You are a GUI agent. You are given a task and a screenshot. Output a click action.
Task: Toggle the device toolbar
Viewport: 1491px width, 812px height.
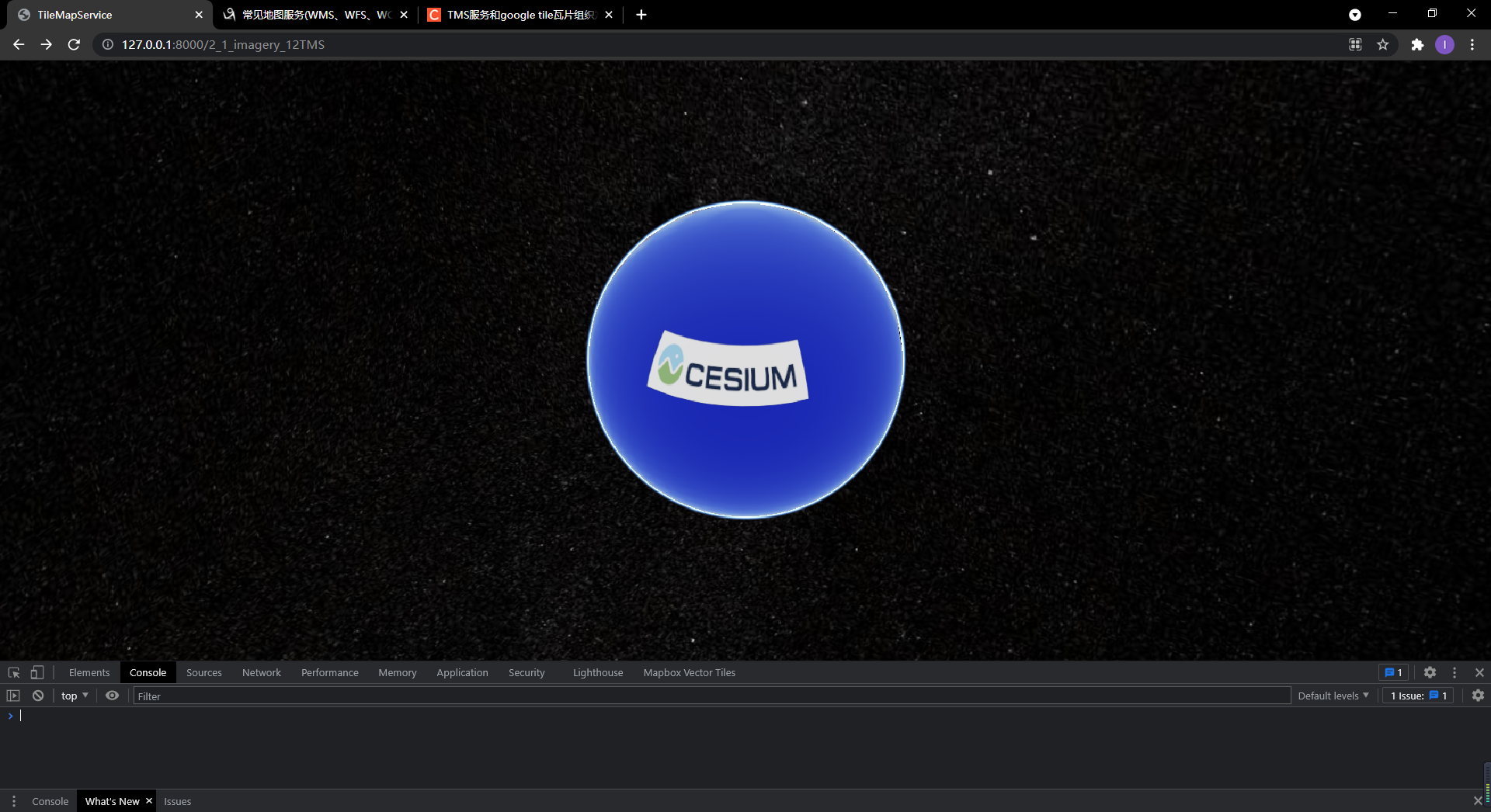(x=37, y=673)
